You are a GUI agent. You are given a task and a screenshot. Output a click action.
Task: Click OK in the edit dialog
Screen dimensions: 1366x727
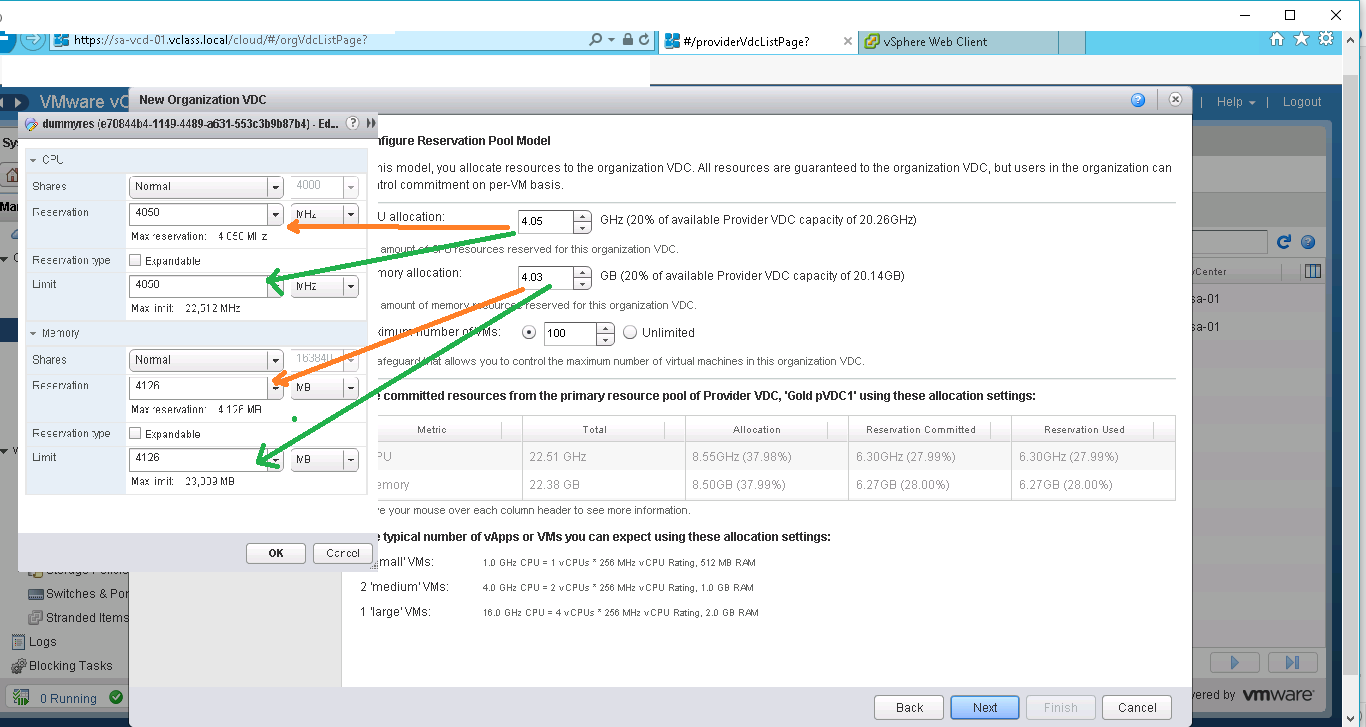click(275, 552)
